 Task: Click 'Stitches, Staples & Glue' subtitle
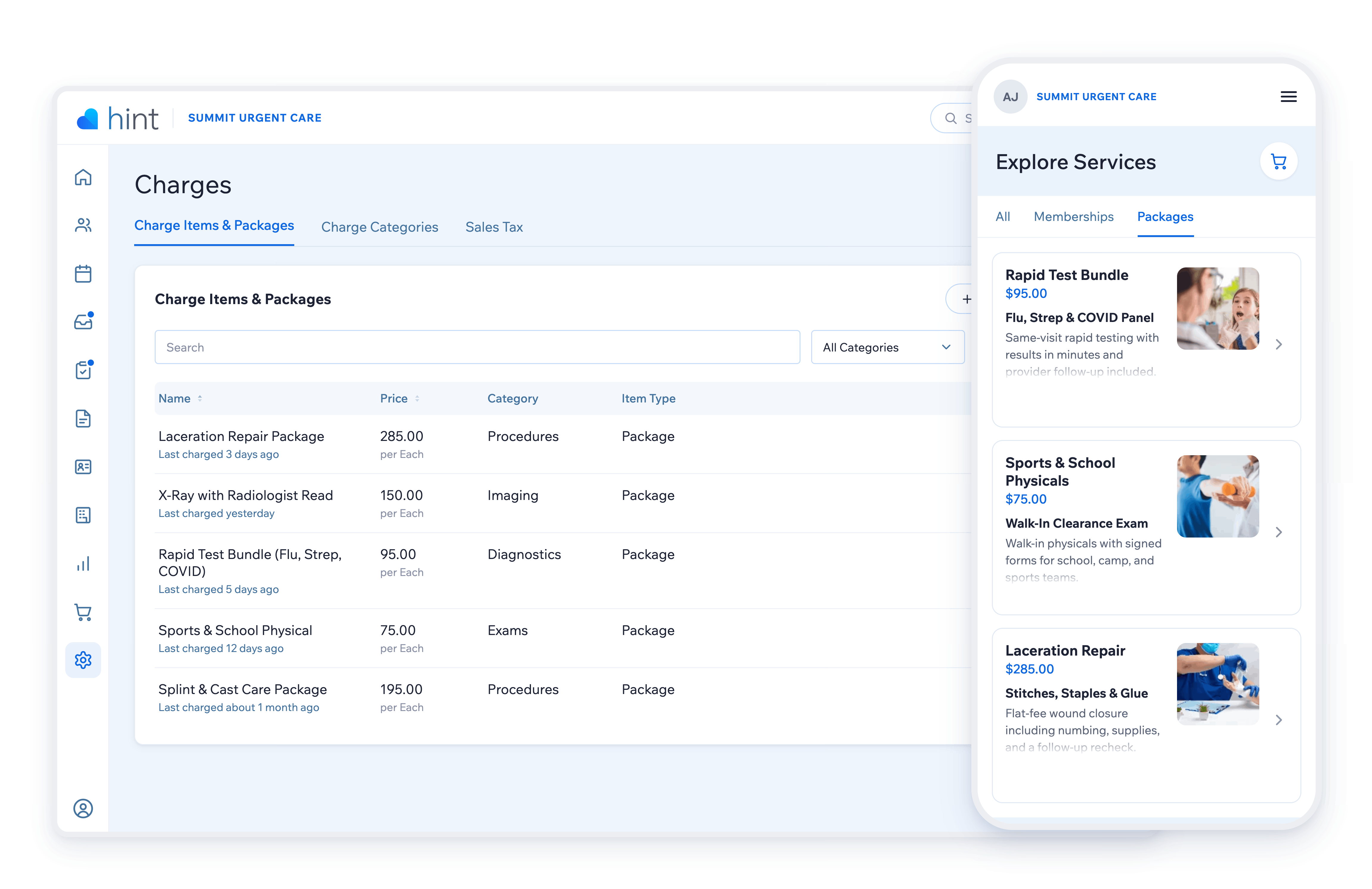(x=1076, y=693)
